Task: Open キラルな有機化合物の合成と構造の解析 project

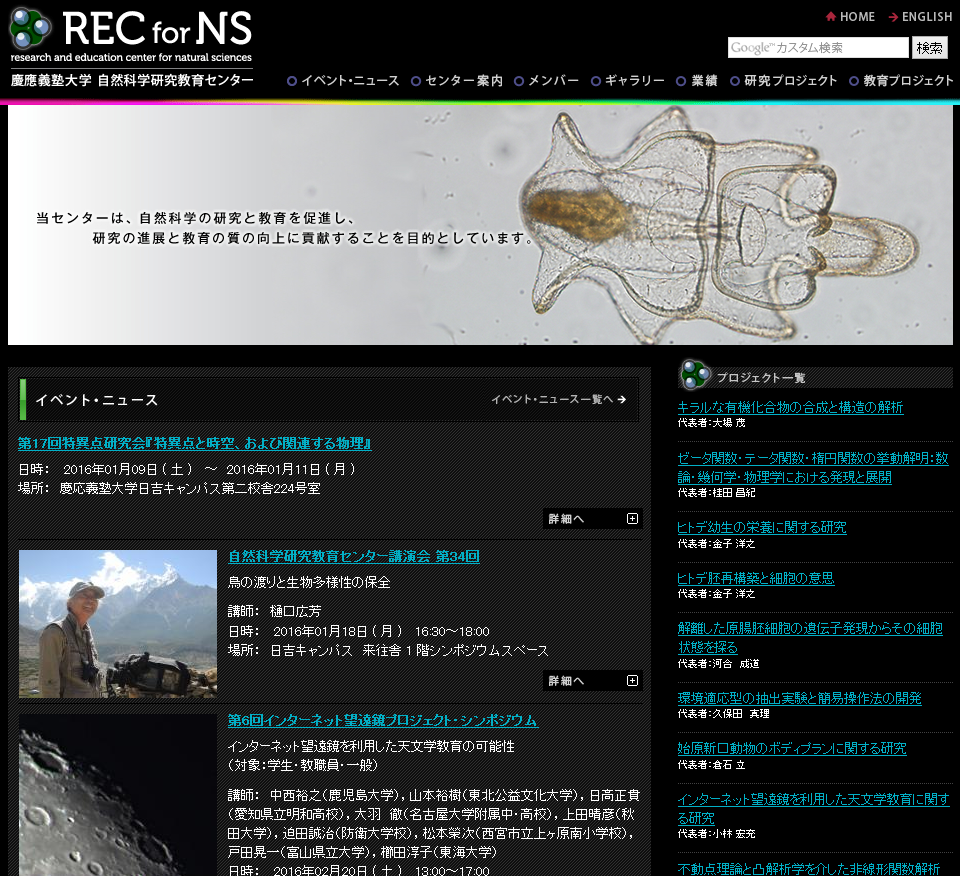Action: coord(790,407)
